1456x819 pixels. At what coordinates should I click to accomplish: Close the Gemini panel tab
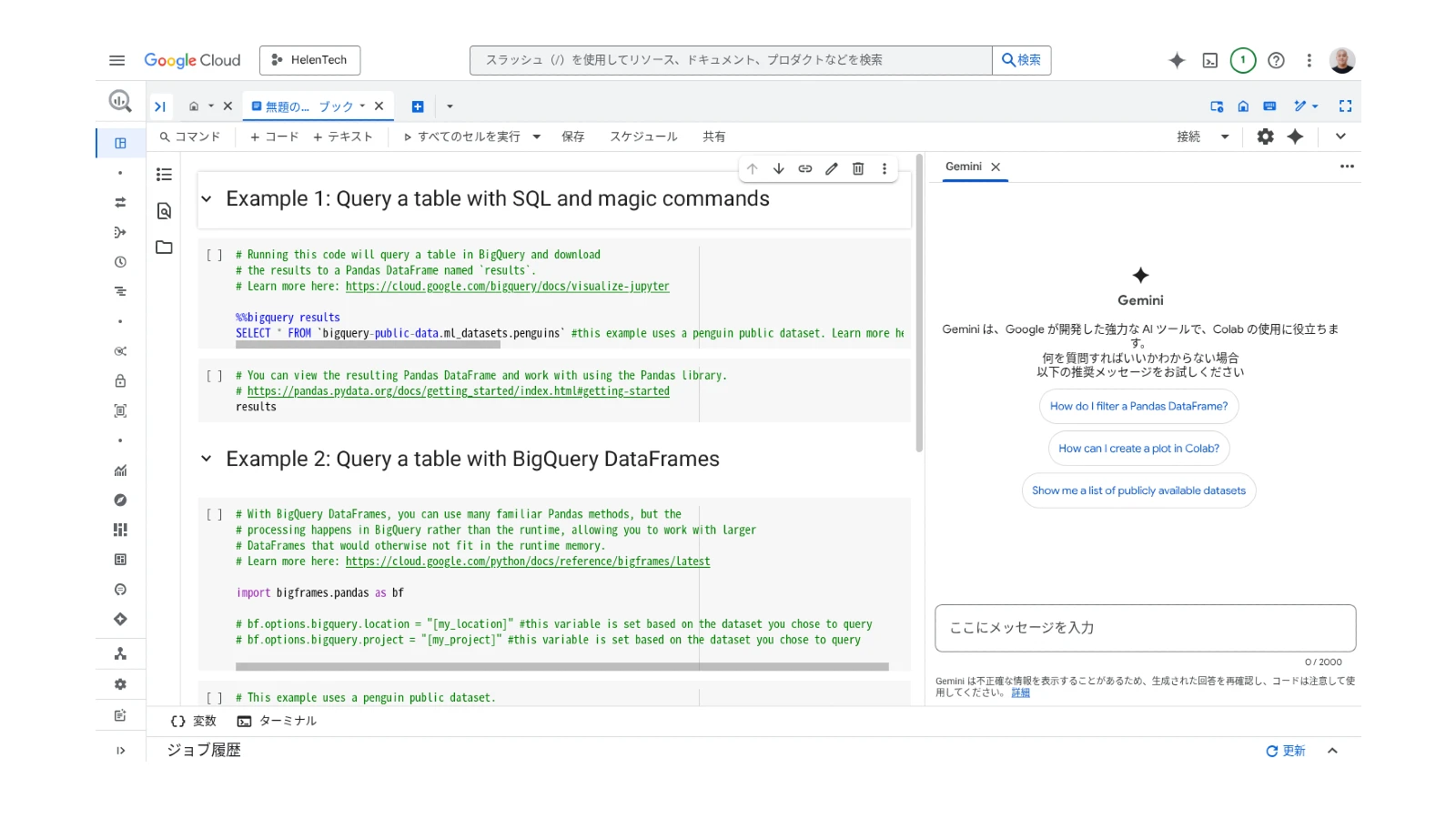pyautogui.click(x=996, y=167)
